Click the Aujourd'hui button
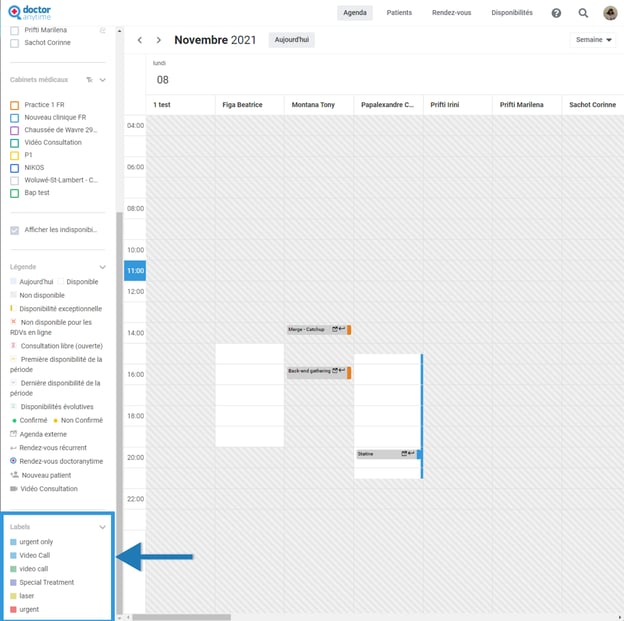The height and width of the screenshot is (621, 624). click(292, 40)
